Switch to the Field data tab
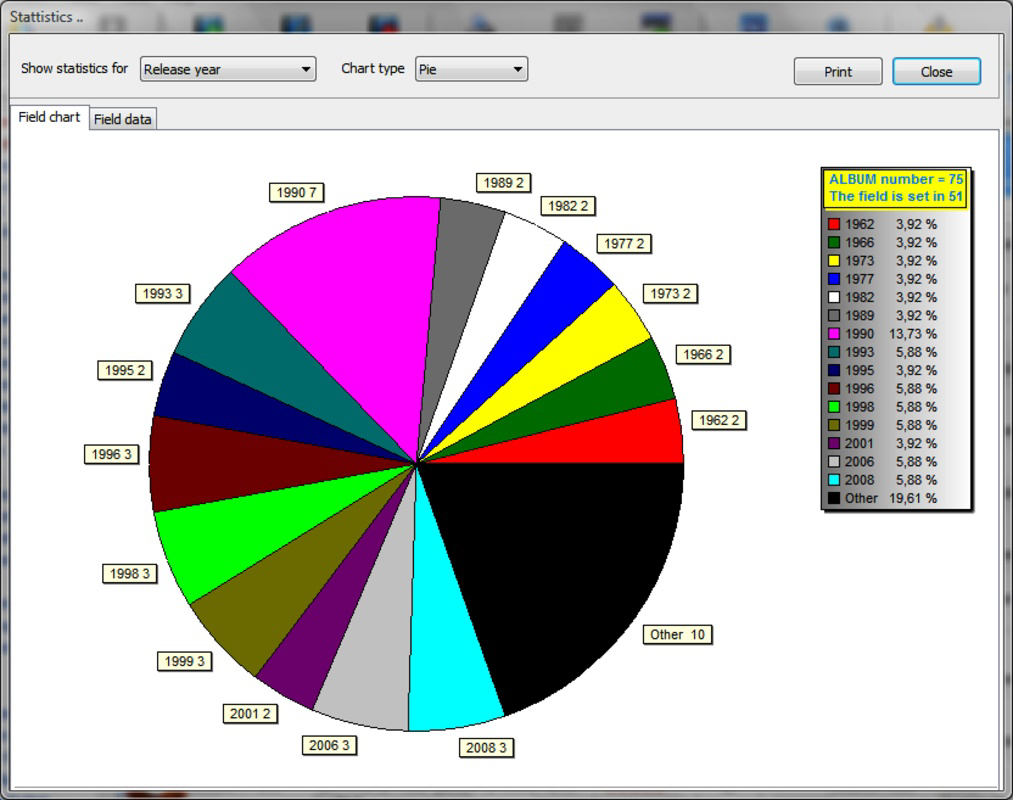This screenshot has height=800, width=1013. point(123,119)
